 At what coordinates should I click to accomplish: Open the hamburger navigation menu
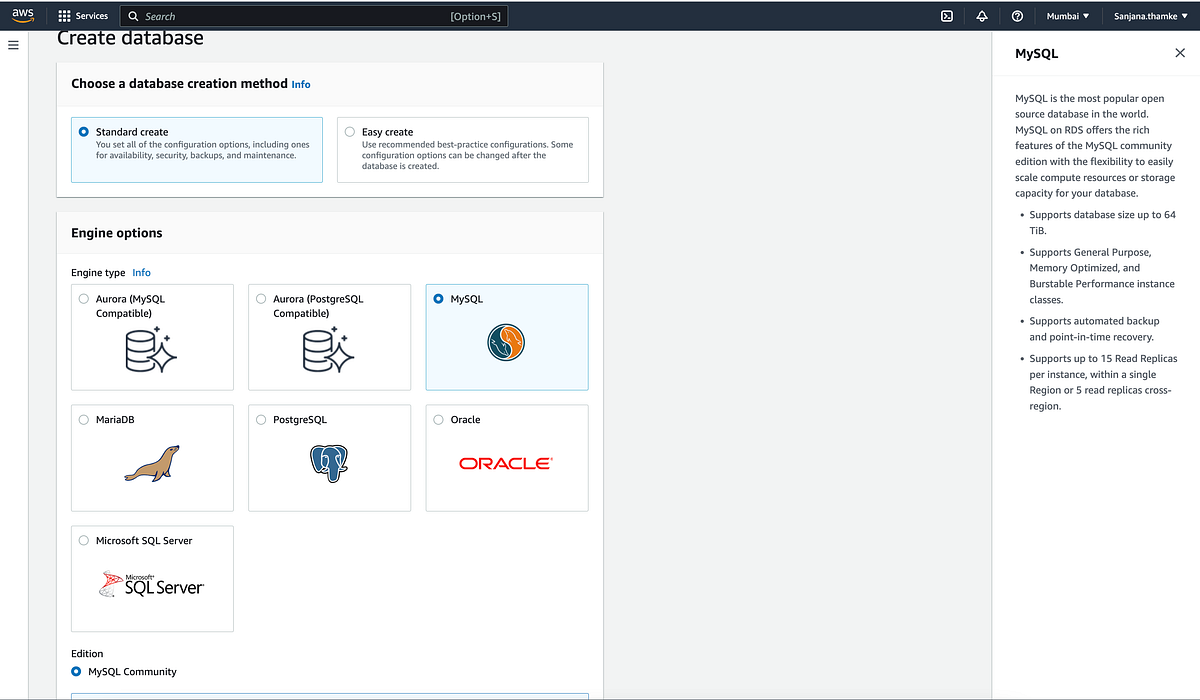pos(13,44)
